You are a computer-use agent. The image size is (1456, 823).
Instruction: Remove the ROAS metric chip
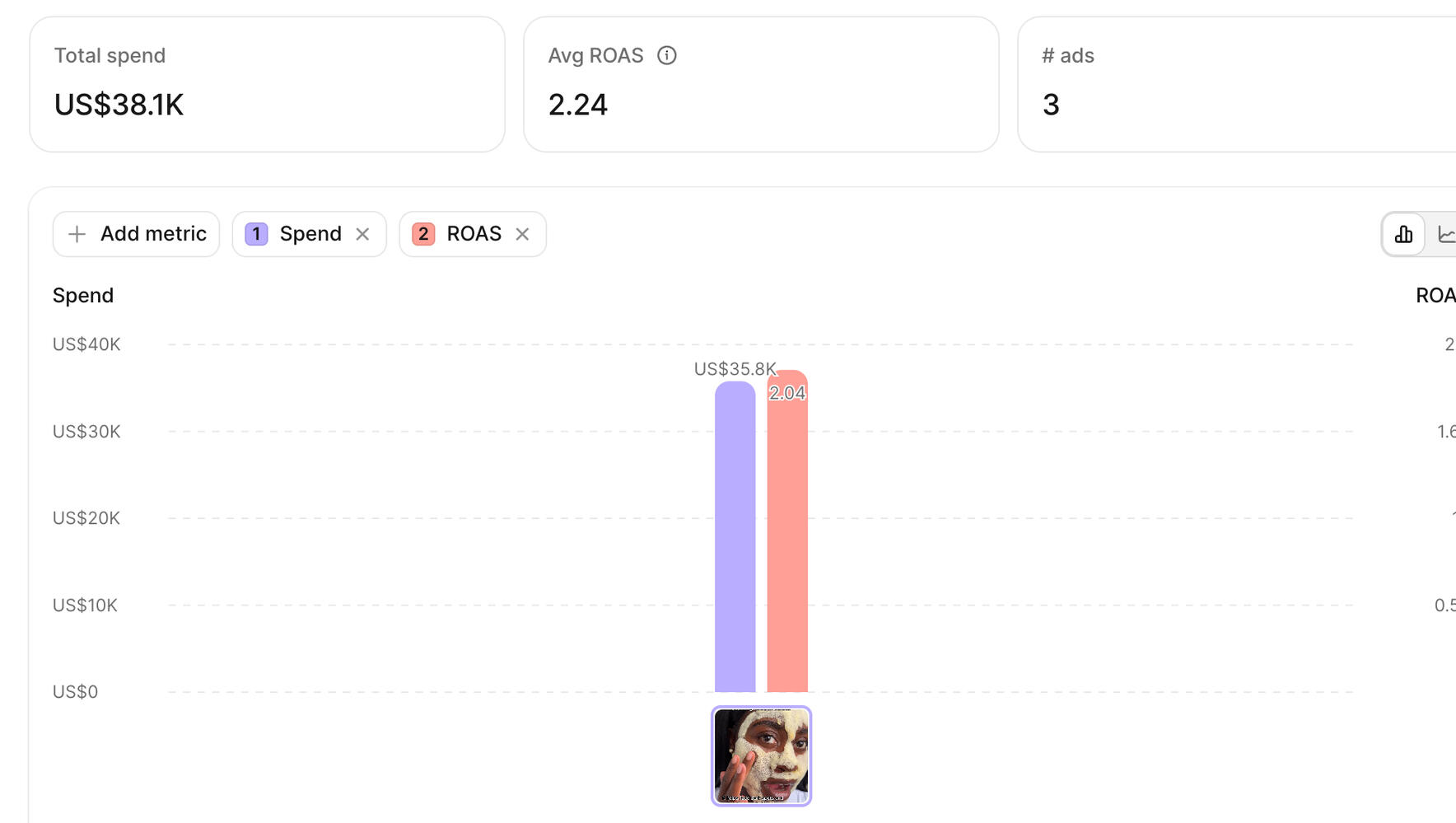[x=522, y=234]
